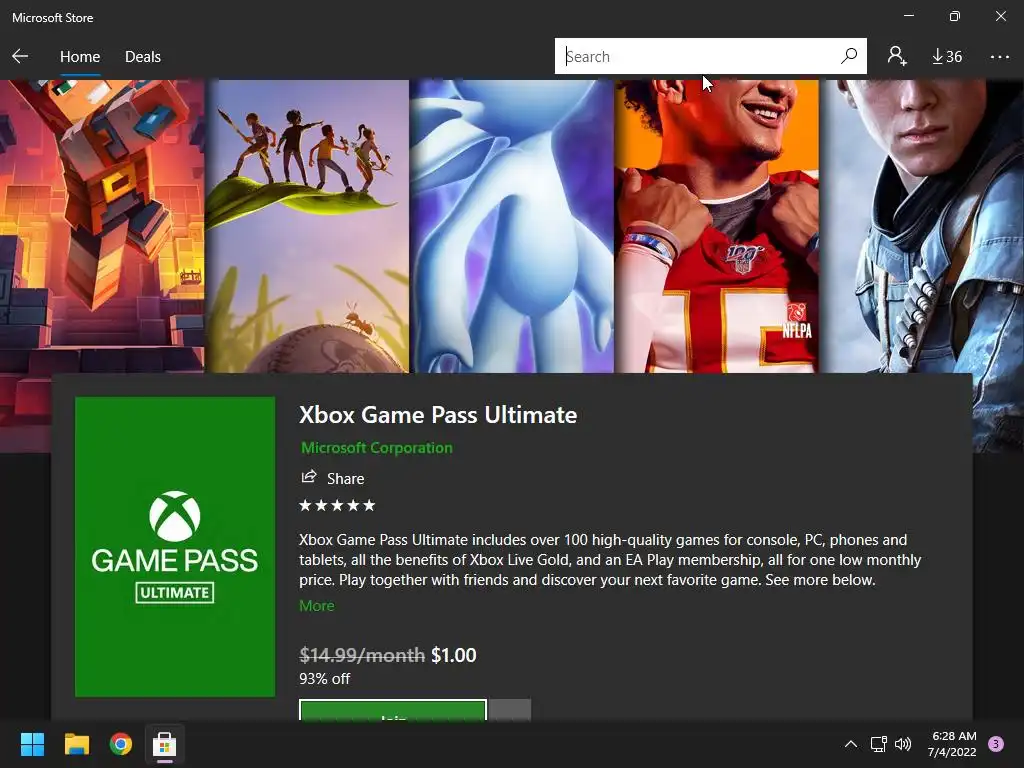This screenshot has height=768, width=1024.
Task: Open the Madden NFL banner image
Action: click(x=716, y=226)
